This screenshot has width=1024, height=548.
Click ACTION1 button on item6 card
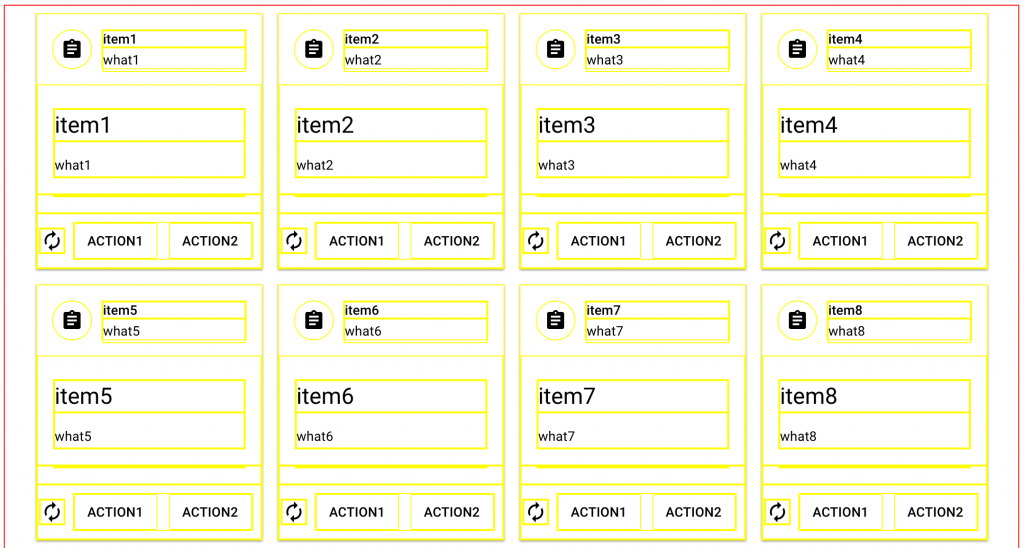[357, 512]
